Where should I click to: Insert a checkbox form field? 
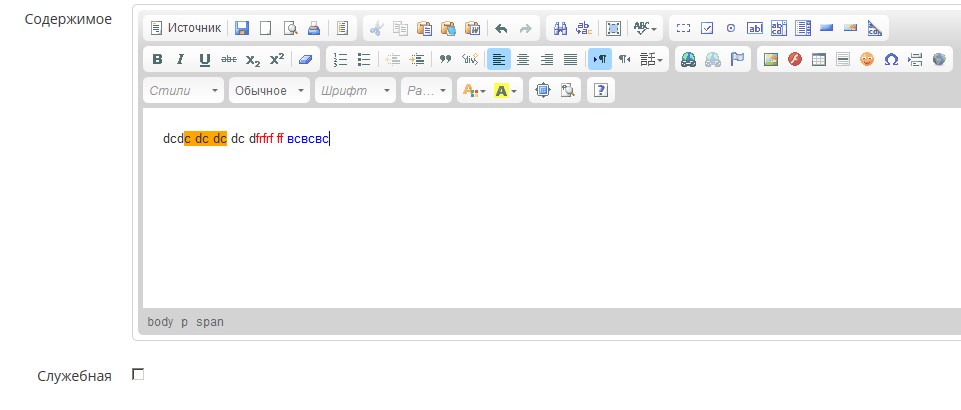tap(707, 28)
